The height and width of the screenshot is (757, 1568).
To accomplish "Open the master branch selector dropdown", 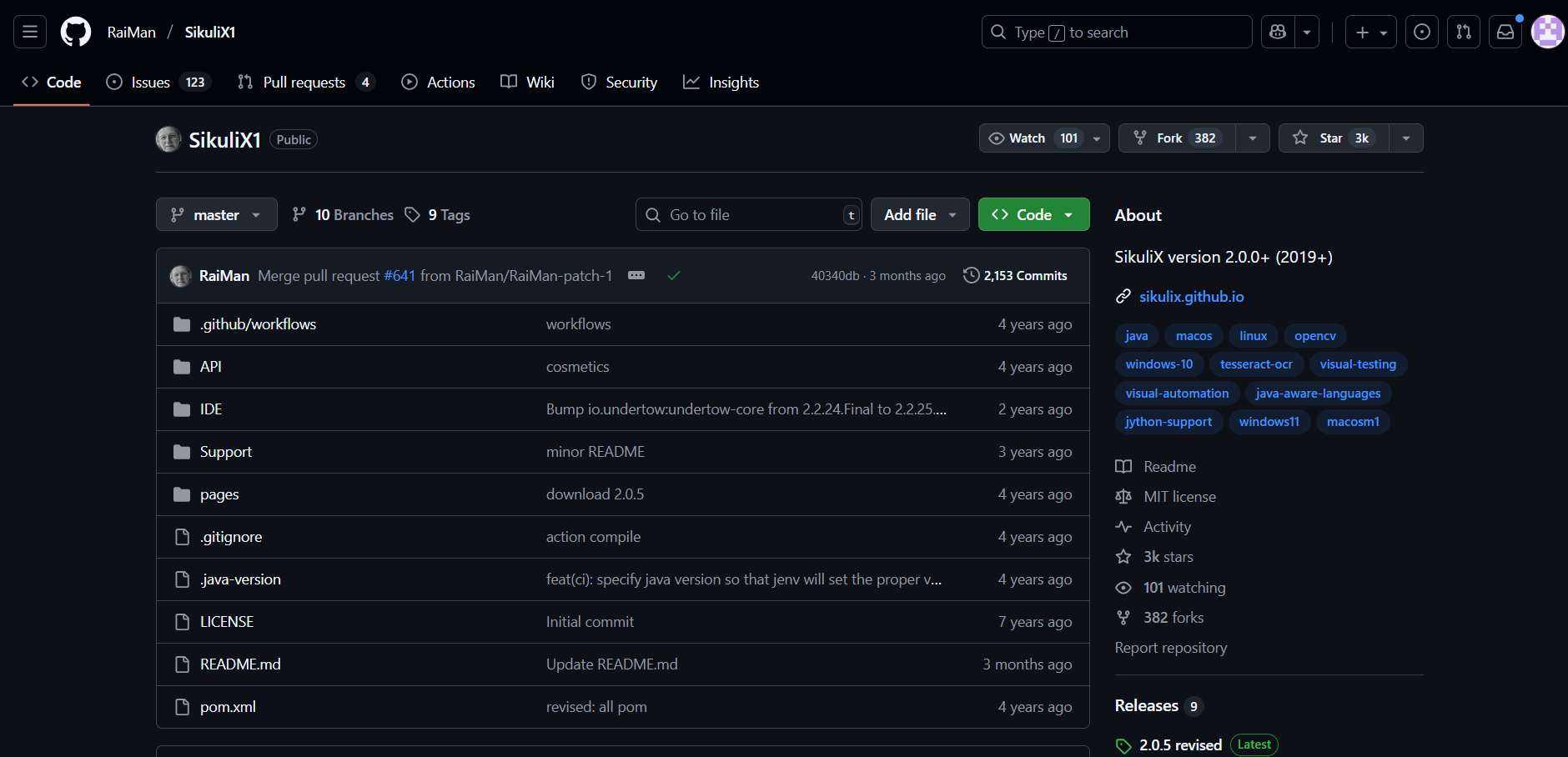I will pos(216,214).
